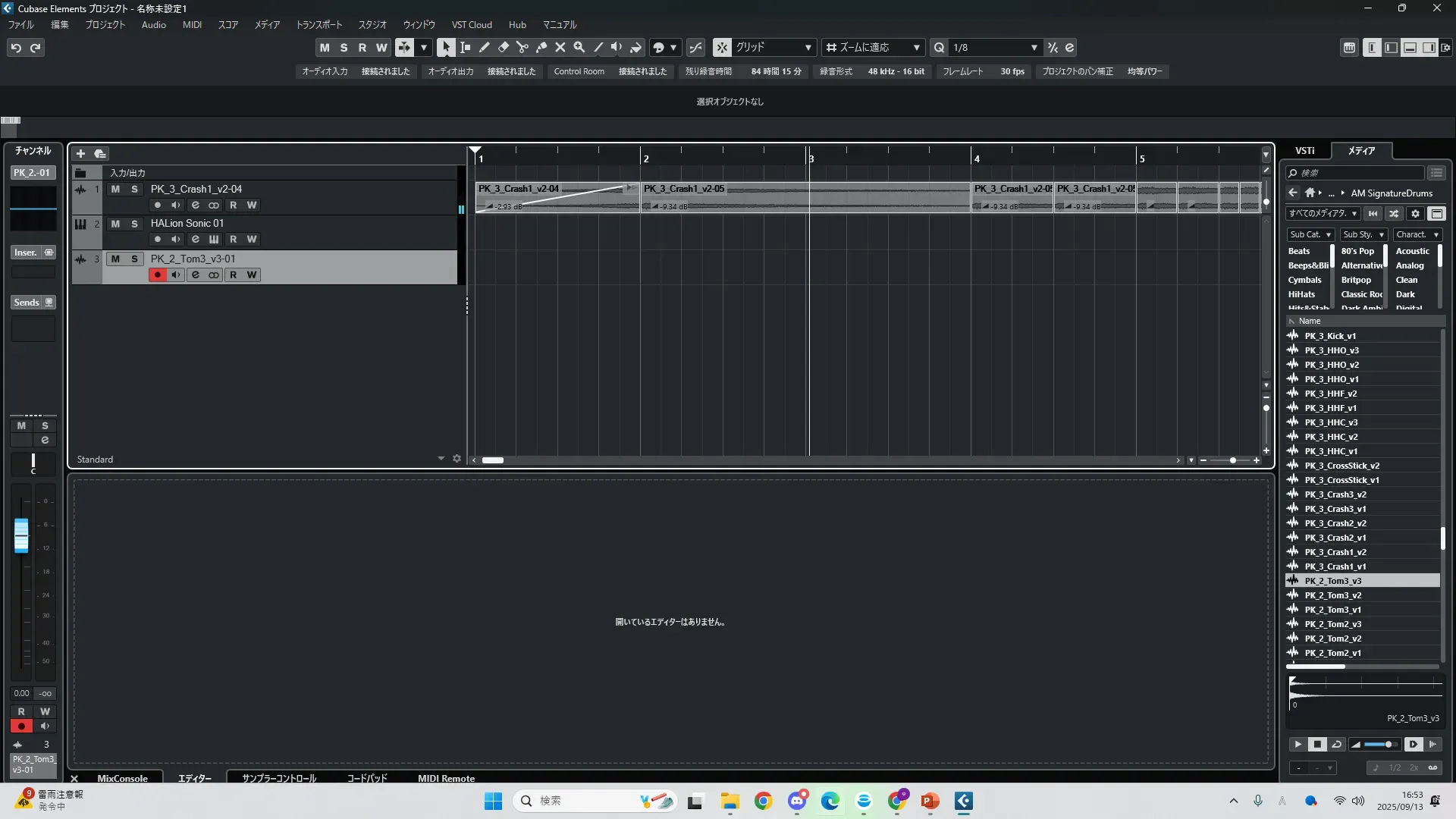Select PK_3_Kick_v1 in media list

click(1330, 336)
